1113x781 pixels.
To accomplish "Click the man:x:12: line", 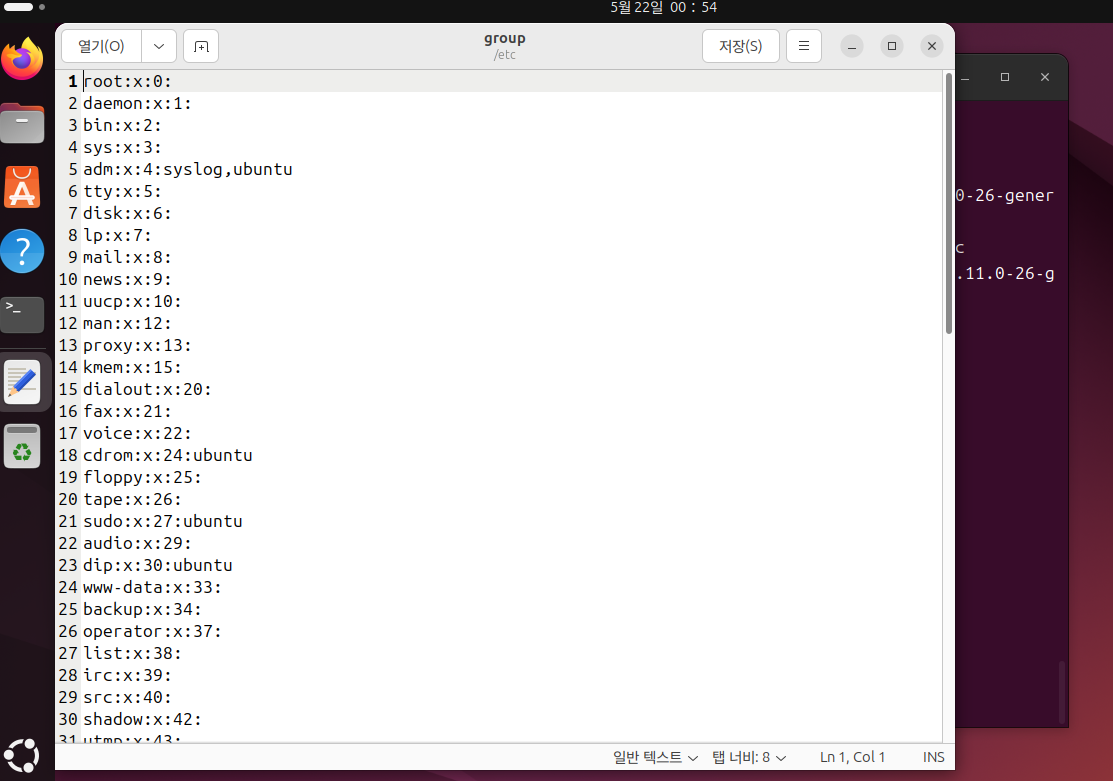I will pyautogui.click(x=127, y=324).
